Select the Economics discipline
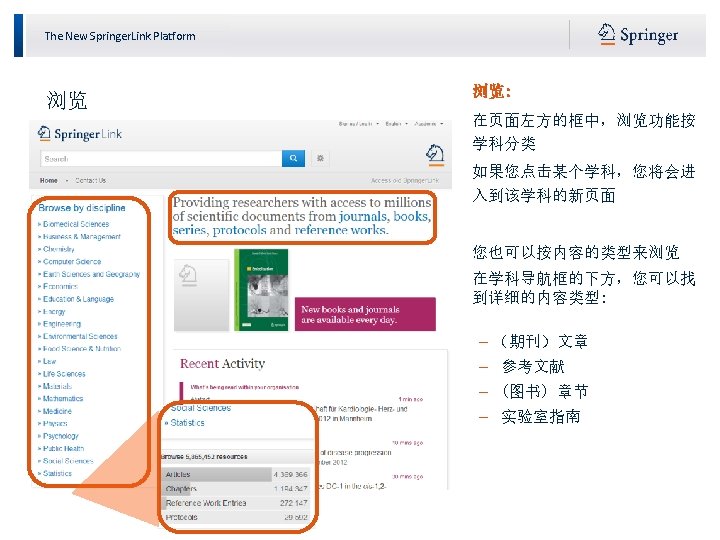 click(x=60, y=287)
